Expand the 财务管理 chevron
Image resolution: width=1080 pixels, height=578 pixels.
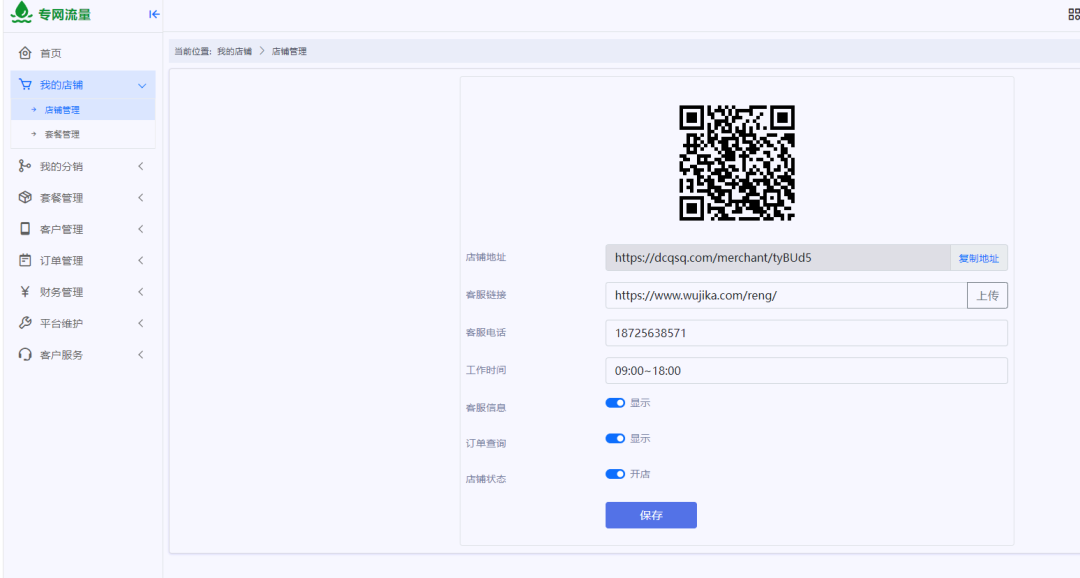141,292
